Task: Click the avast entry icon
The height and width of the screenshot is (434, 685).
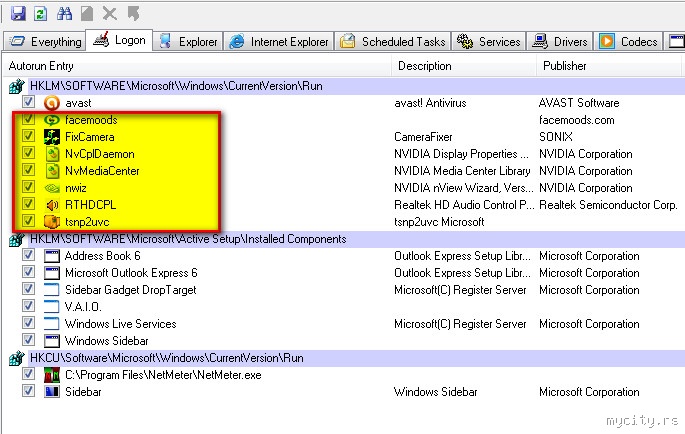Action: (52, 103)
